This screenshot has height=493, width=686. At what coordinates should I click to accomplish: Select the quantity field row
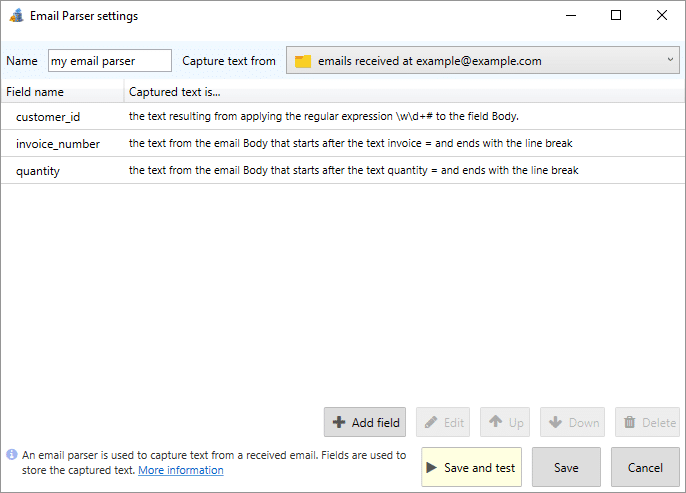click(343, 171)
